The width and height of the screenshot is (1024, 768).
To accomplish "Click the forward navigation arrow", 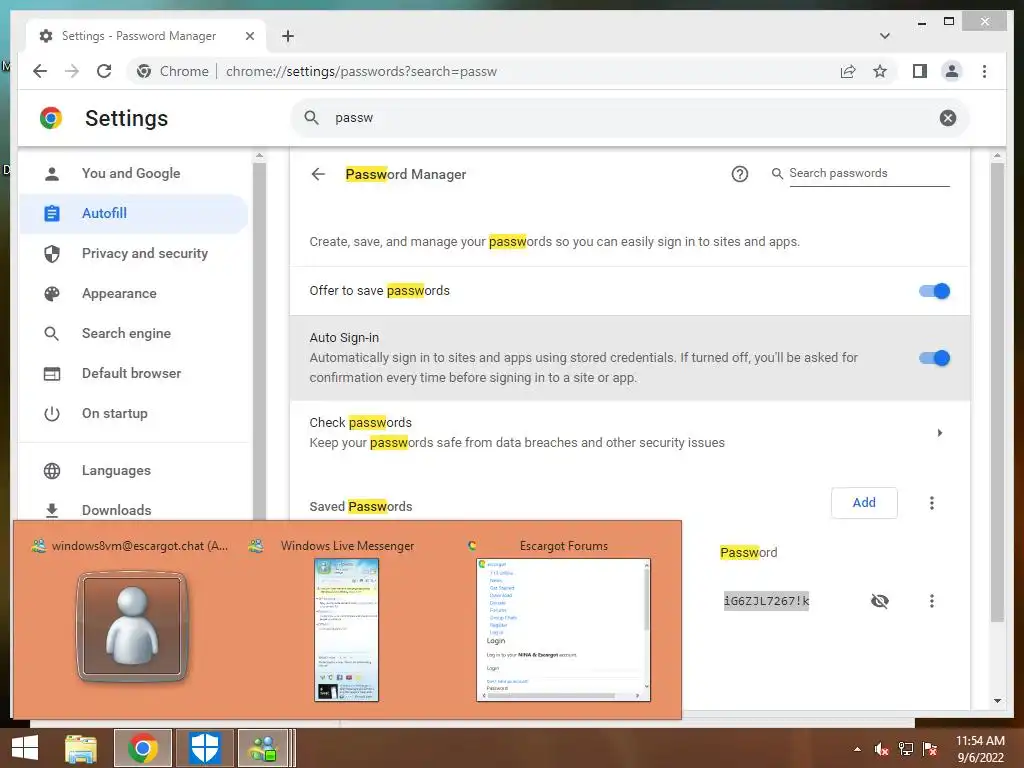I will click(x=72, y=71).
